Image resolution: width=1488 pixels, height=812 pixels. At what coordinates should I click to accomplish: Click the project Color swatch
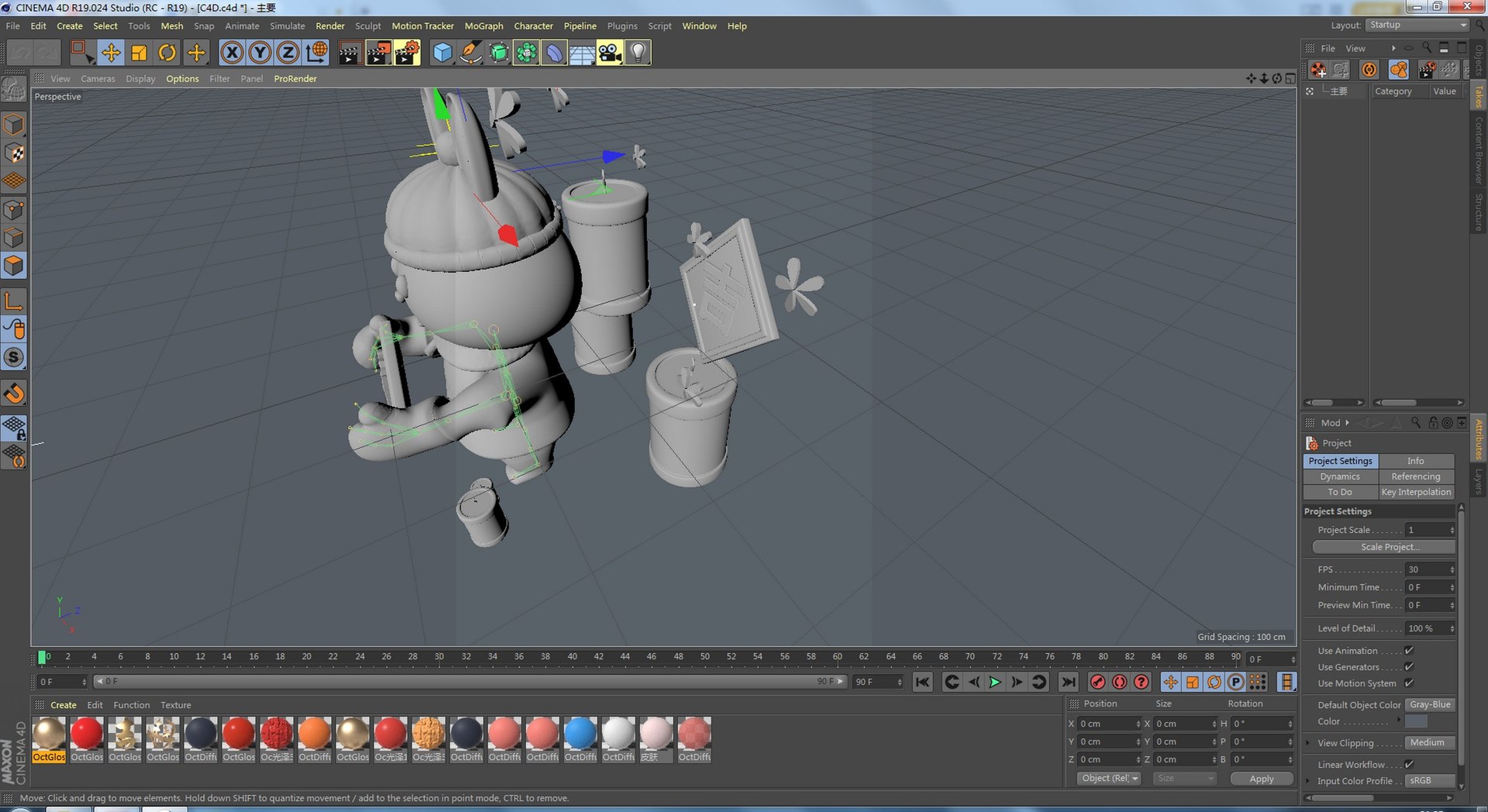coord(1416,721)
